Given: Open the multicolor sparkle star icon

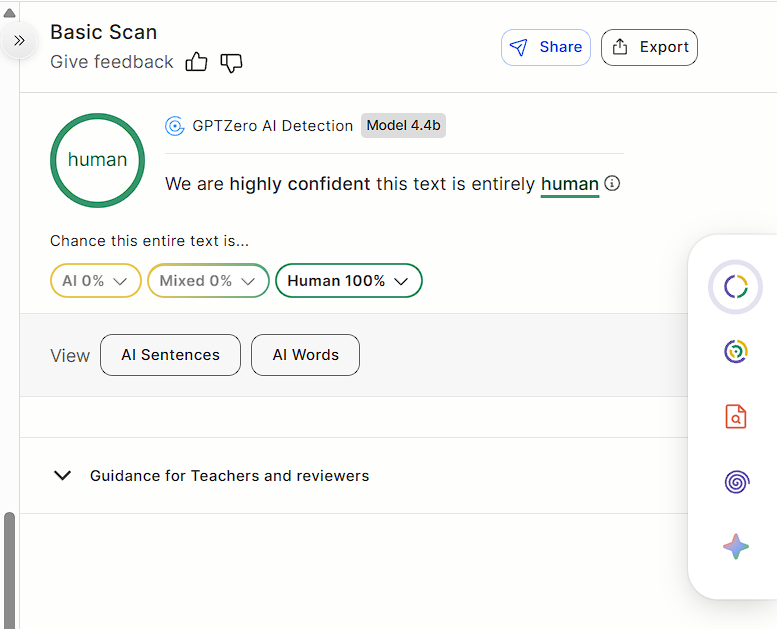Looking at the screenshot, I should (x=736, y=547).
